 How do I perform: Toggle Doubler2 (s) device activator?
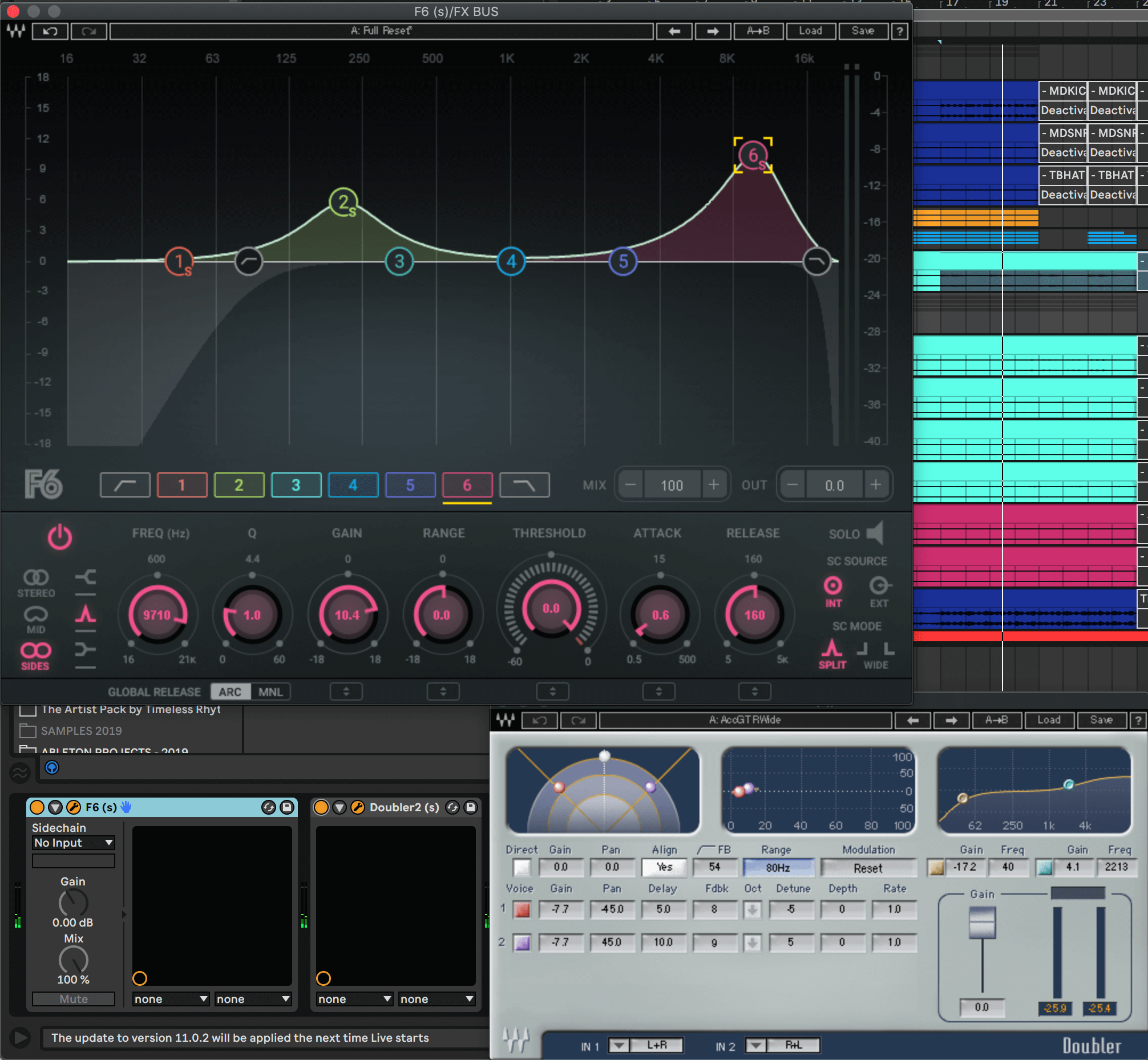[x=321, y=807]
